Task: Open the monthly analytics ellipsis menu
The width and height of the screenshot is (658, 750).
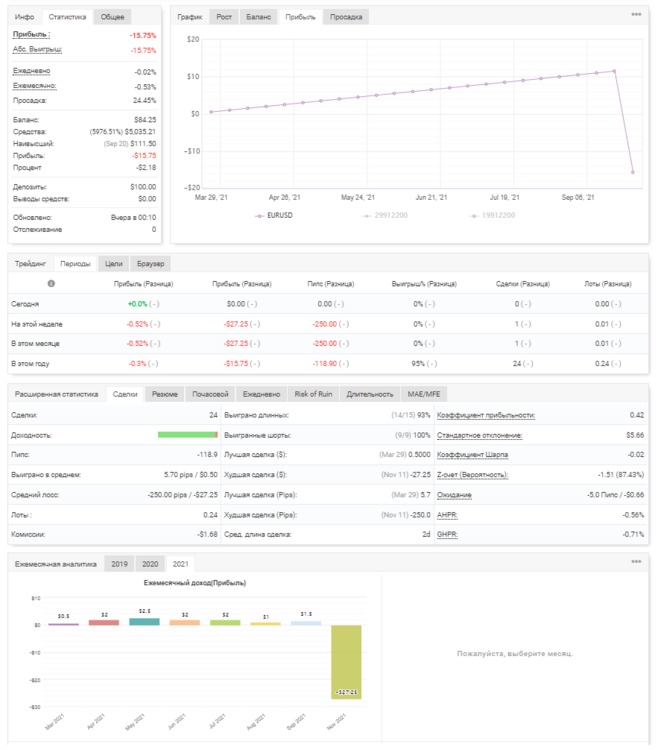Action: pos(636,562)
